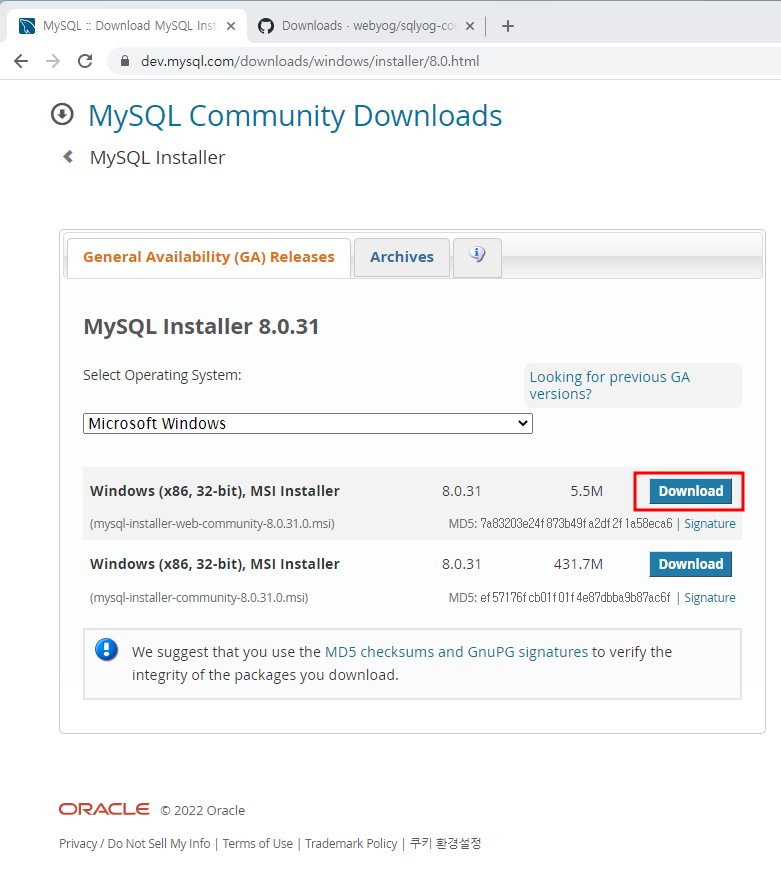Open the Select Operating System dropdown
The image size is (781, 872).
tap(308, 423)
